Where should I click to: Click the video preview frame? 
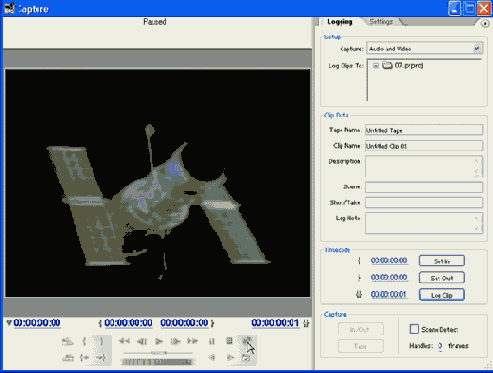click(x=158, y=183)
